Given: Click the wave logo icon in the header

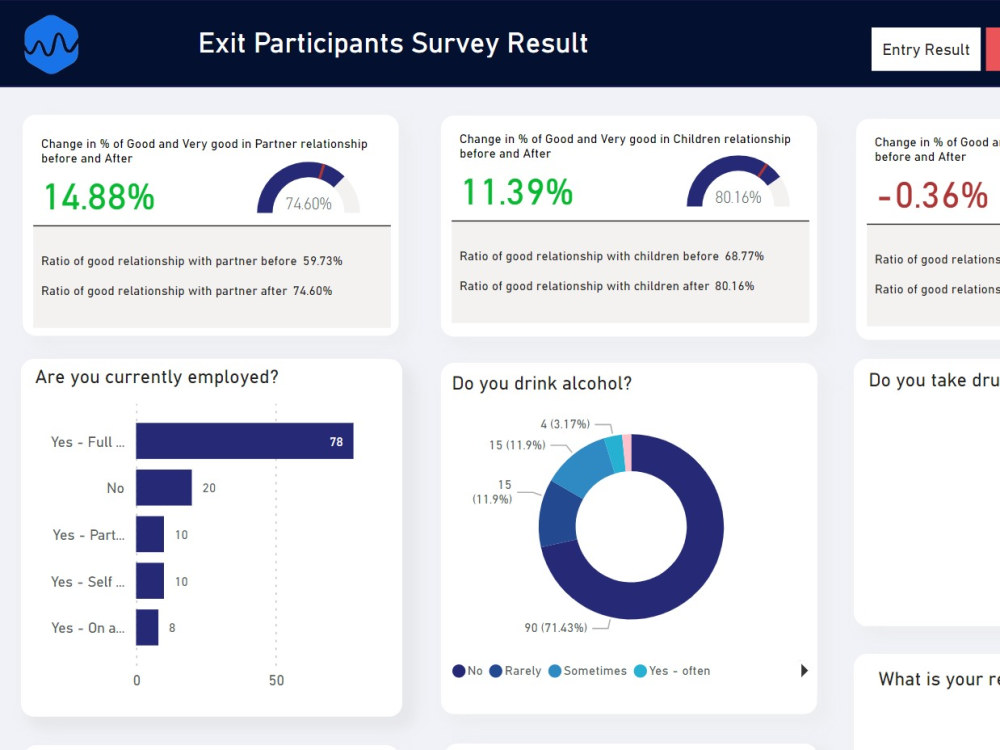Looking at the screenshot, I should tap(50, 43).
